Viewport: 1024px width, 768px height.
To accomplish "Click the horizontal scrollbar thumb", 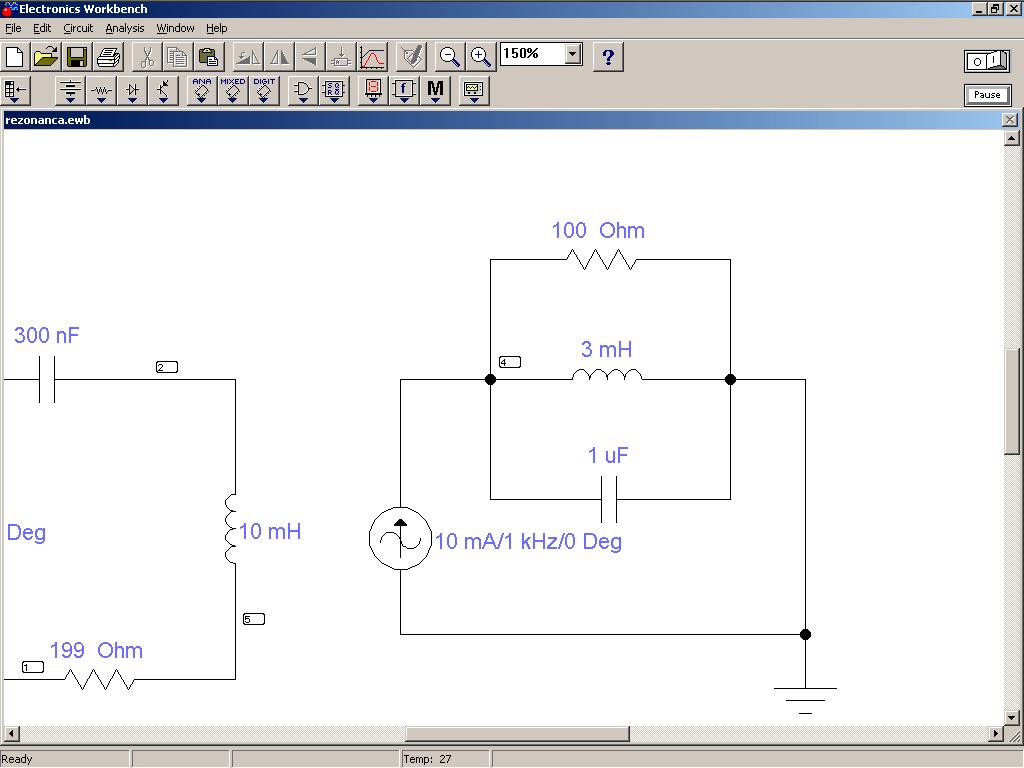I will (x=517, y=733).
